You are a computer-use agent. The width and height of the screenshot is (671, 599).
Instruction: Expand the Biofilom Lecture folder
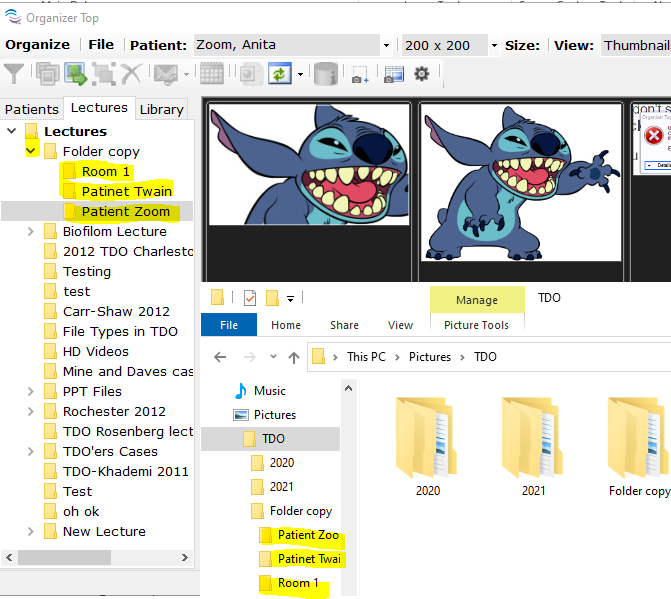tap(31, 231)
